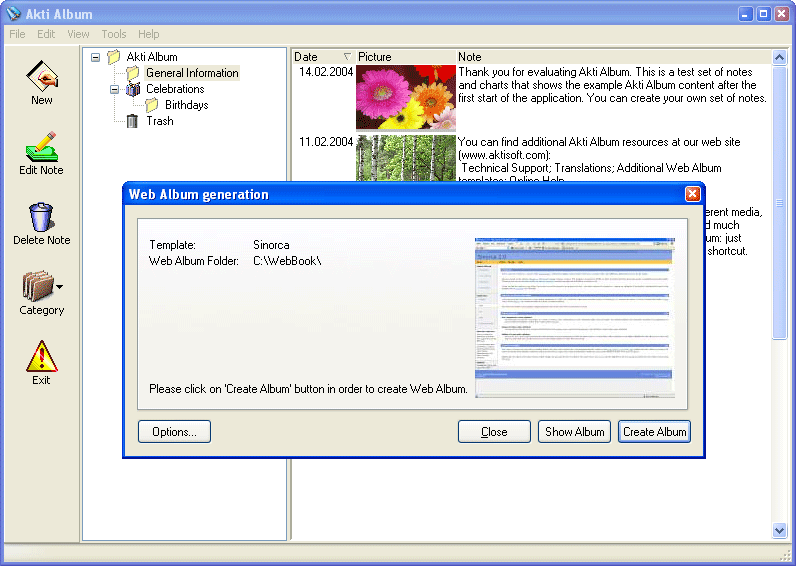Open the File menu

coord(17,34)
